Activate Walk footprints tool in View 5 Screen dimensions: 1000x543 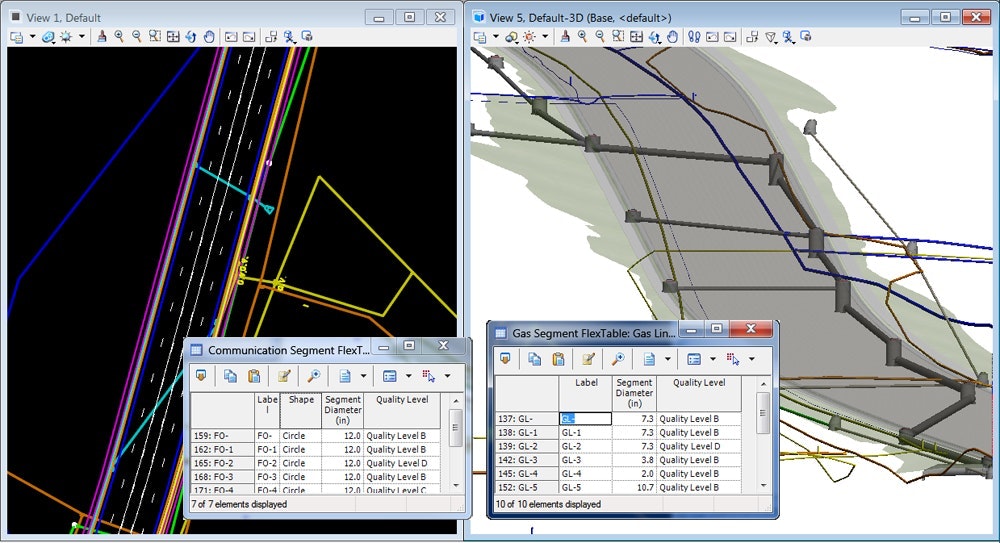[693, 36]
